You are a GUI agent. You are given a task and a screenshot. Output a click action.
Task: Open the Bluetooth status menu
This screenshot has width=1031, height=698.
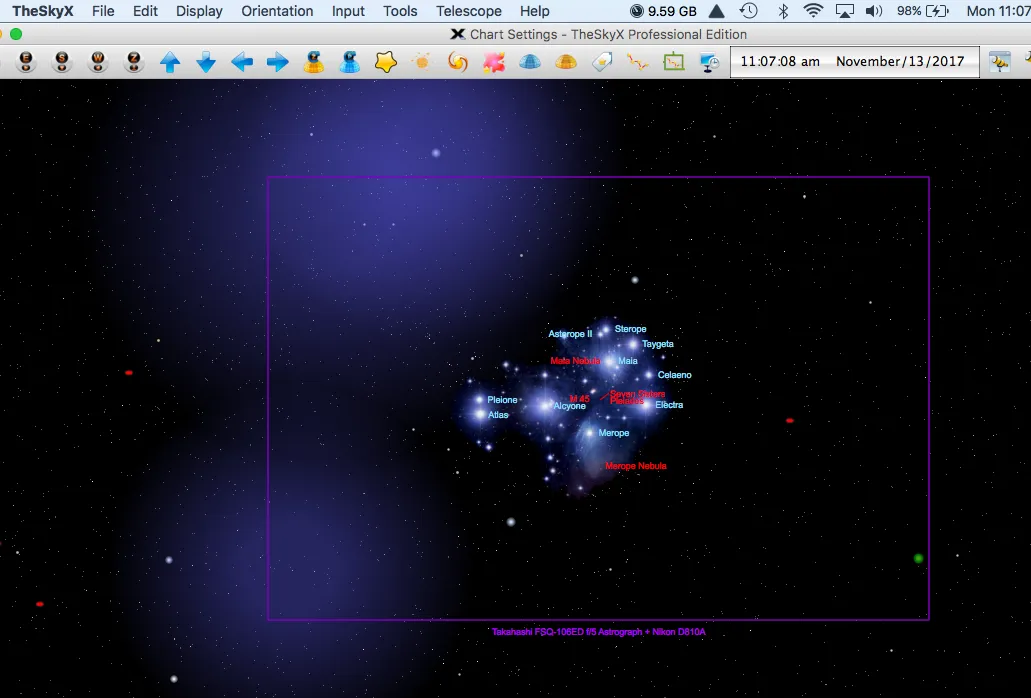click(783, 11)
